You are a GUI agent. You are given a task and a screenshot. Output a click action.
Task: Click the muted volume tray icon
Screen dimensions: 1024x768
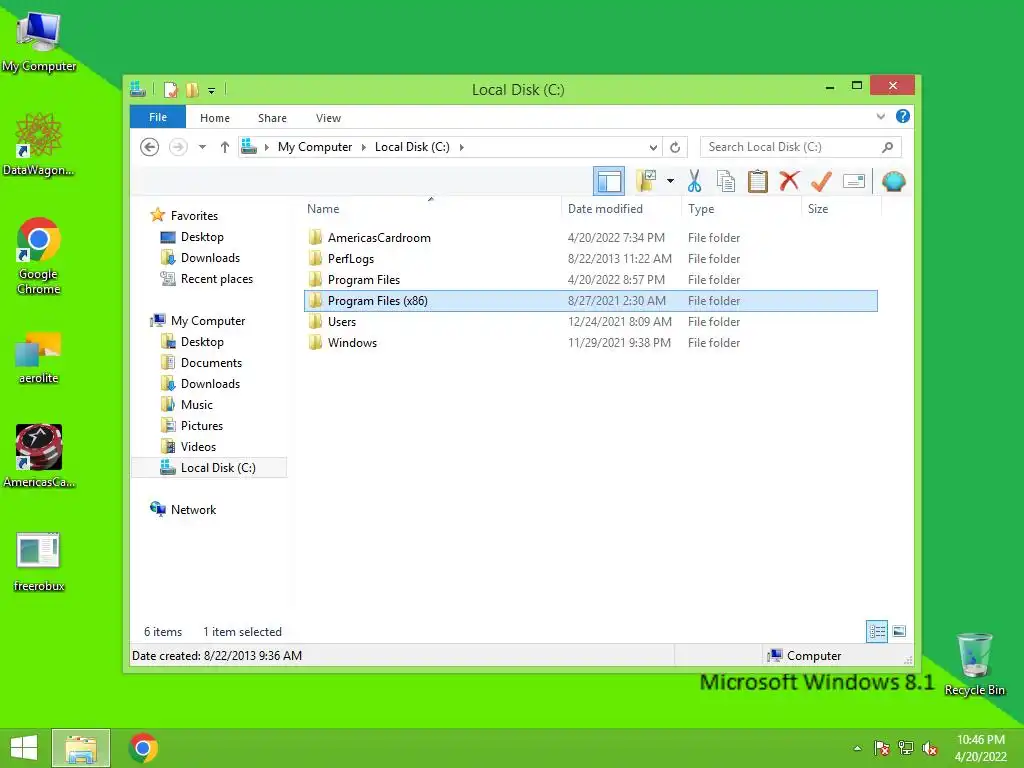929,748
